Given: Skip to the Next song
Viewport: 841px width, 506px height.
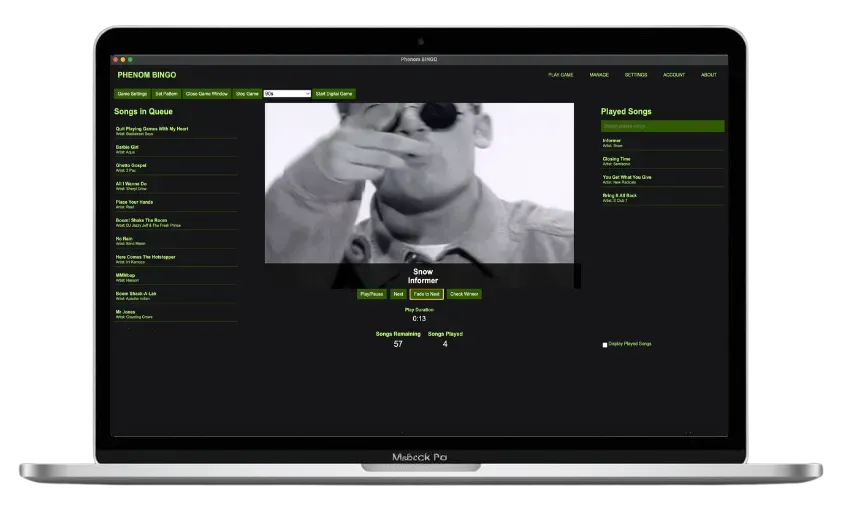Looking at the screenshot, I should click(398, 294).
